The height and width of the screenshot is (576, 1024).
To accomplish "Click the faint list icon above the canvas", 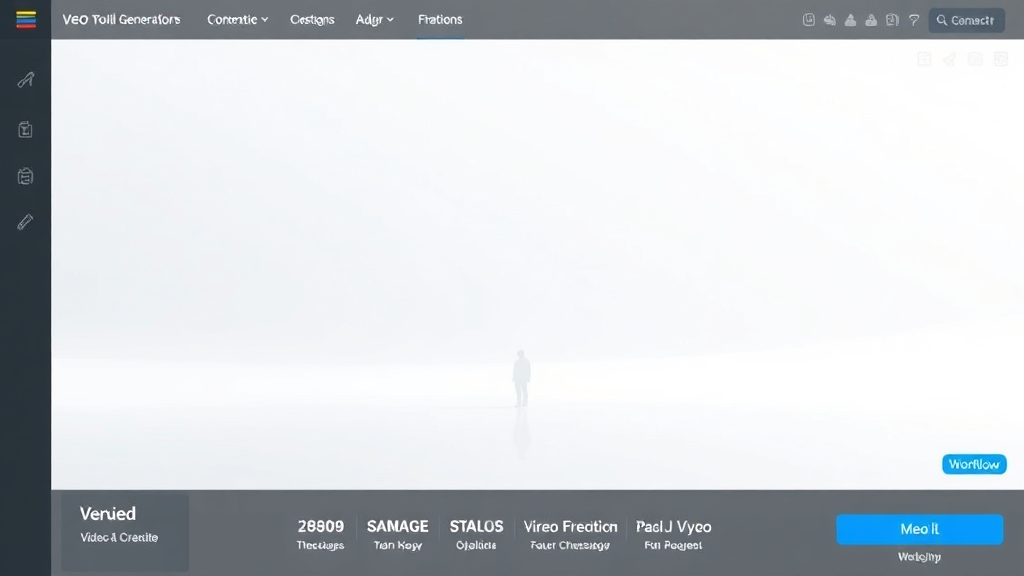I will pos(975,59).
